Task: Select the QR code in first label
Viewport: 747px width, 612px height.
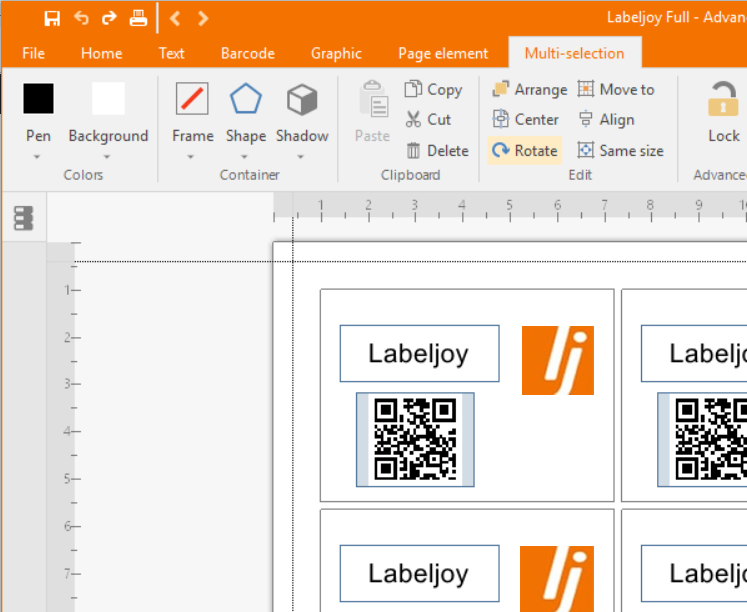Action: (415, 439)
